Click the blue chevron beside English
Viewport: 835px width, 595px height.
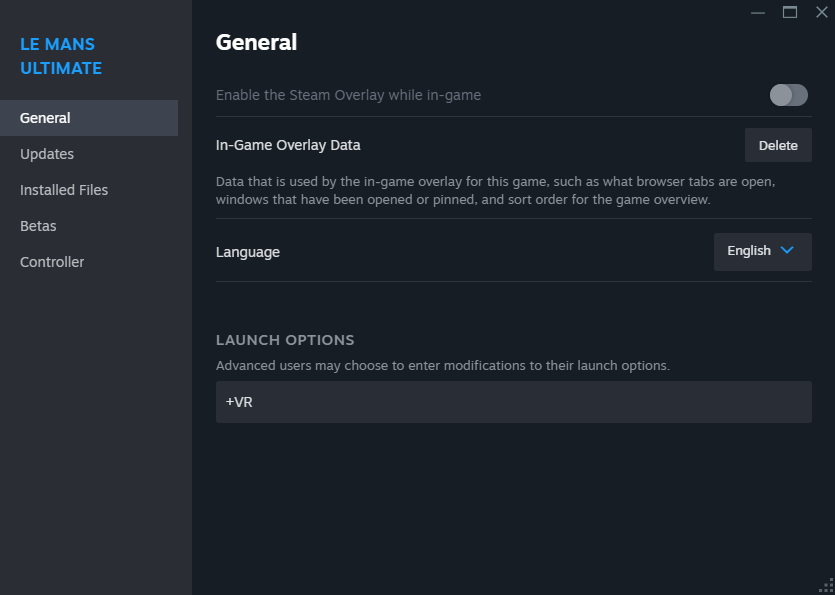pyautogui.click(x=787, y=251)
